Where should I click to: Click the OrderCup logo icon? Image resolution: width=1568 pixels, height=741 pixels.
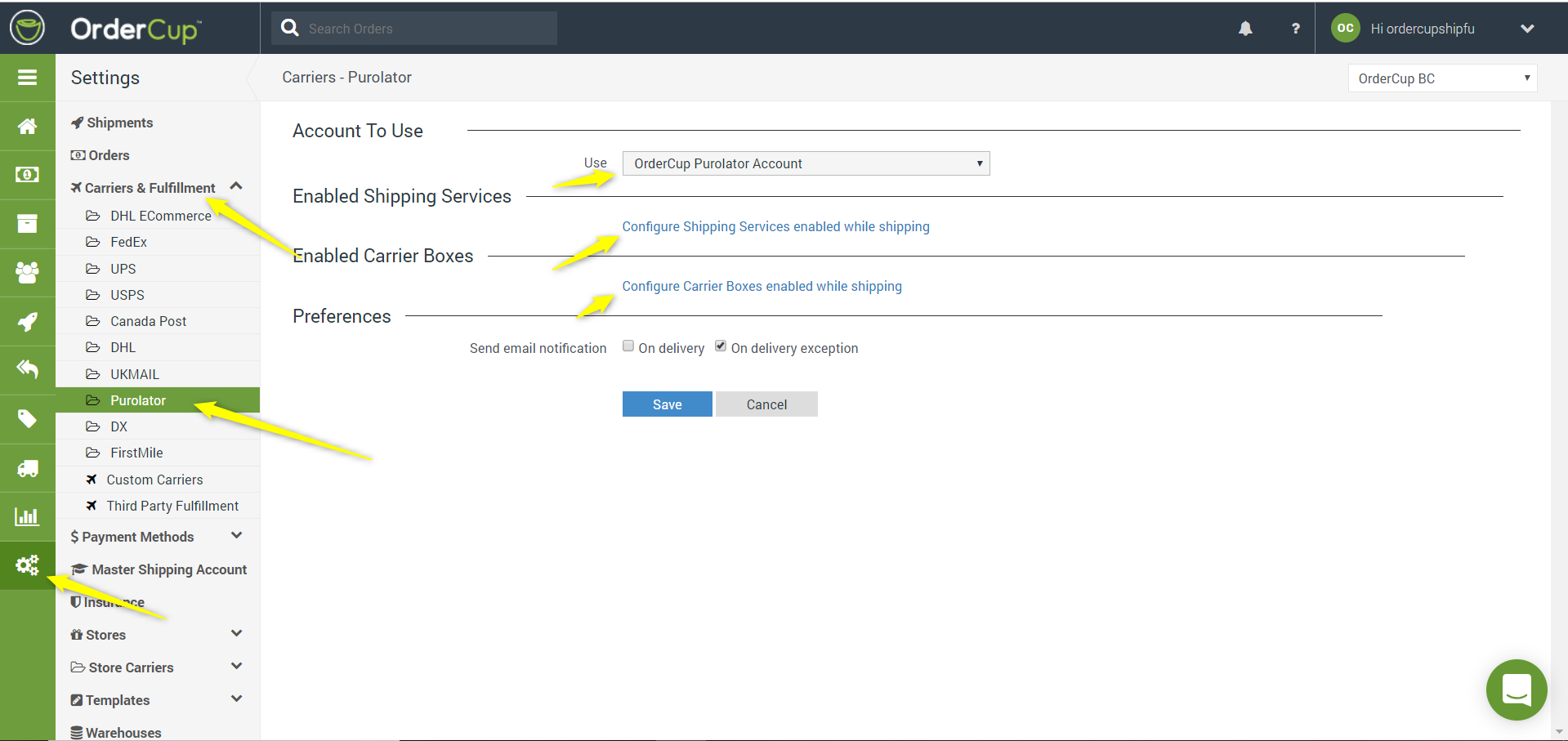28,28
